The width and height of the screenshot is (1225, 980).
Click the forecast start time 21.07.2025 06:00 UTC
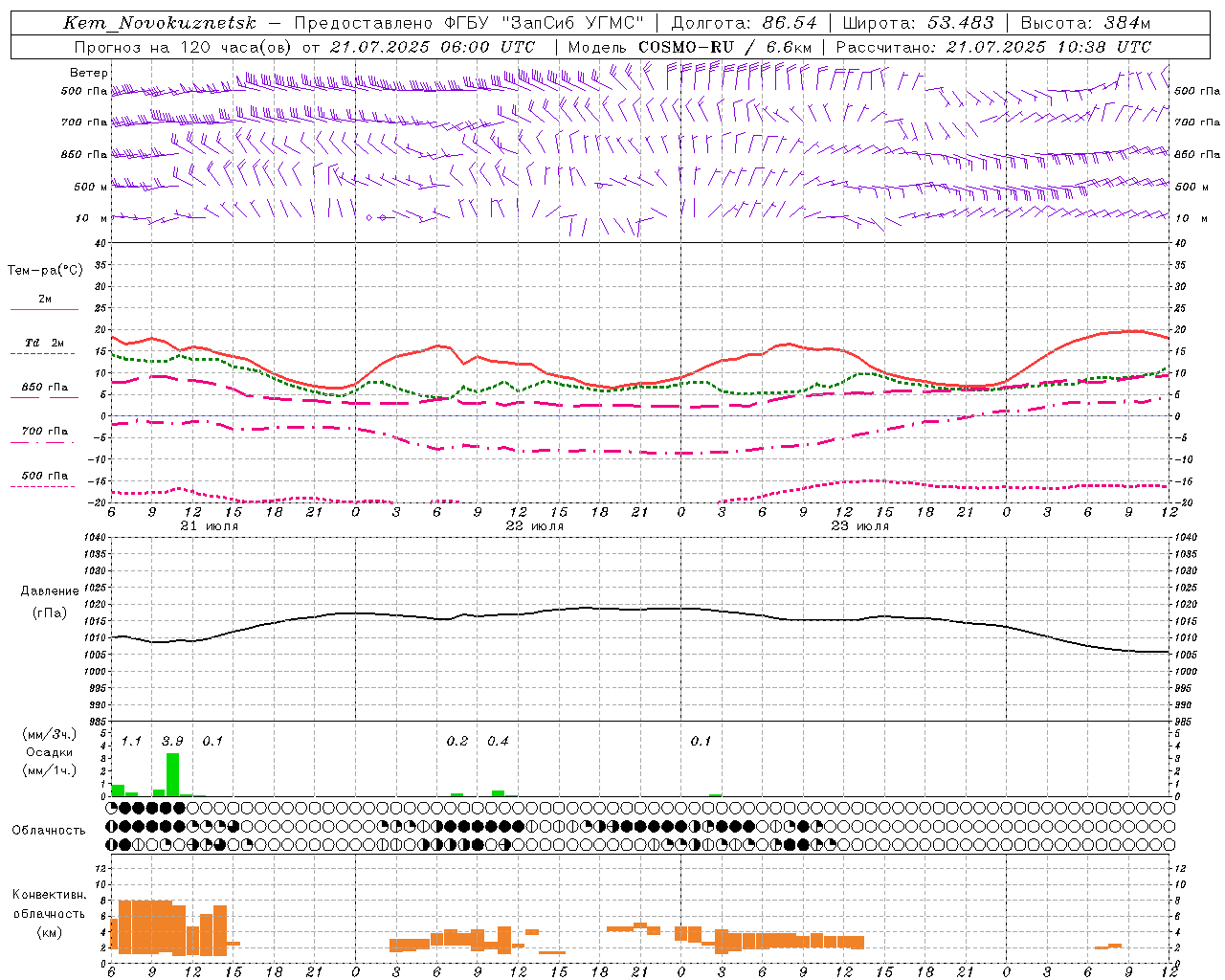click(x=433, y=47)
